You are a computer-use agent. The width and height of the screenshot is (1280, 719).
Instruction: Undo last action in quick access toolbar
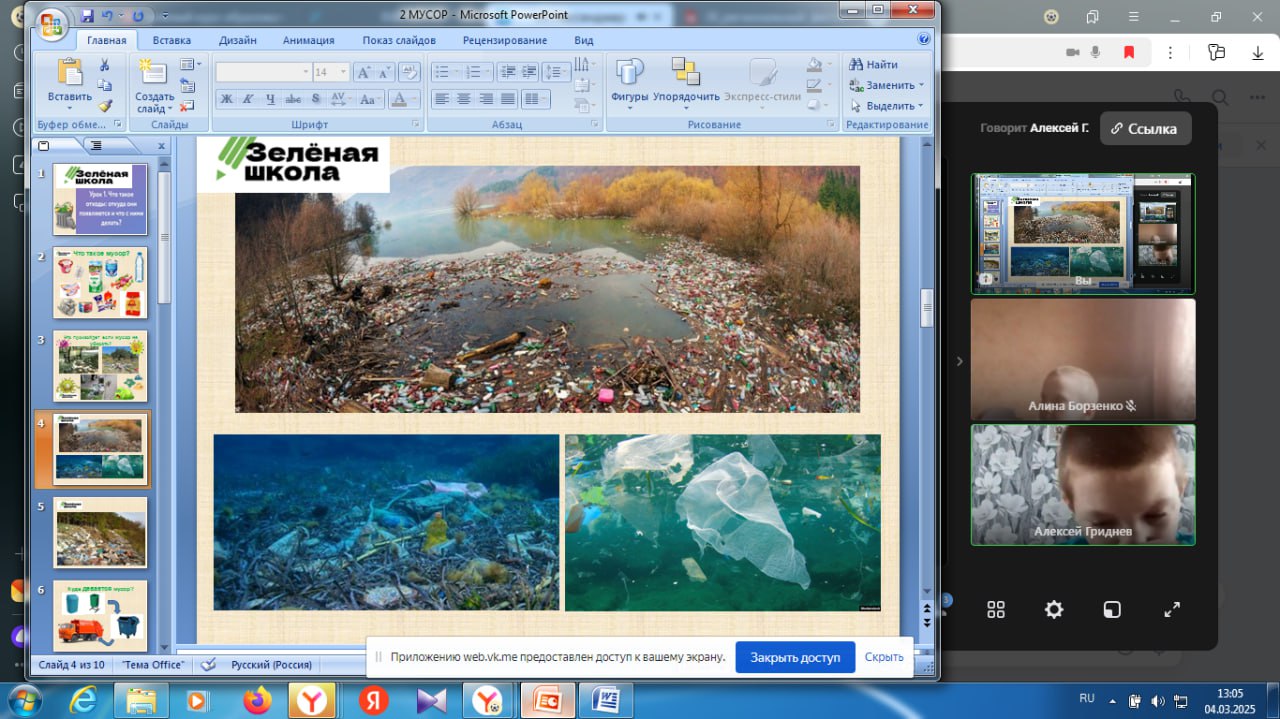pos(108,15)
